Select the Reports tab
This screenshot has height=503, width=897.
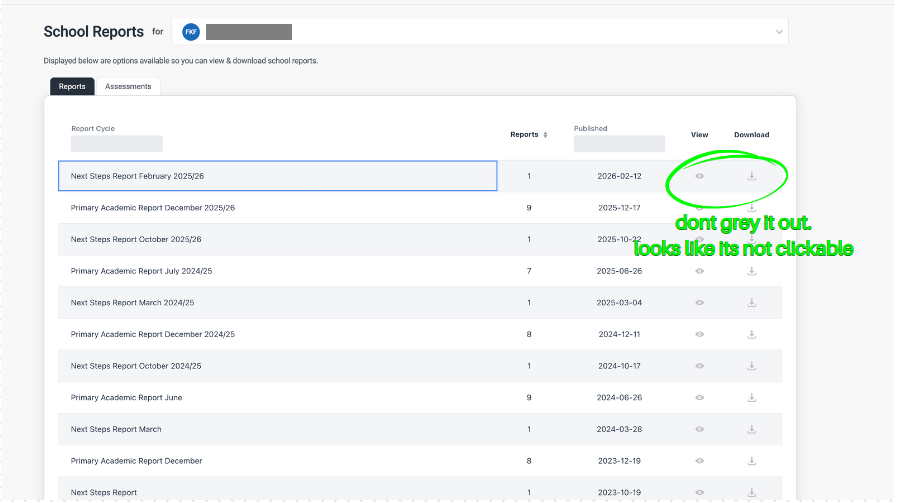(x=72, y=87)
